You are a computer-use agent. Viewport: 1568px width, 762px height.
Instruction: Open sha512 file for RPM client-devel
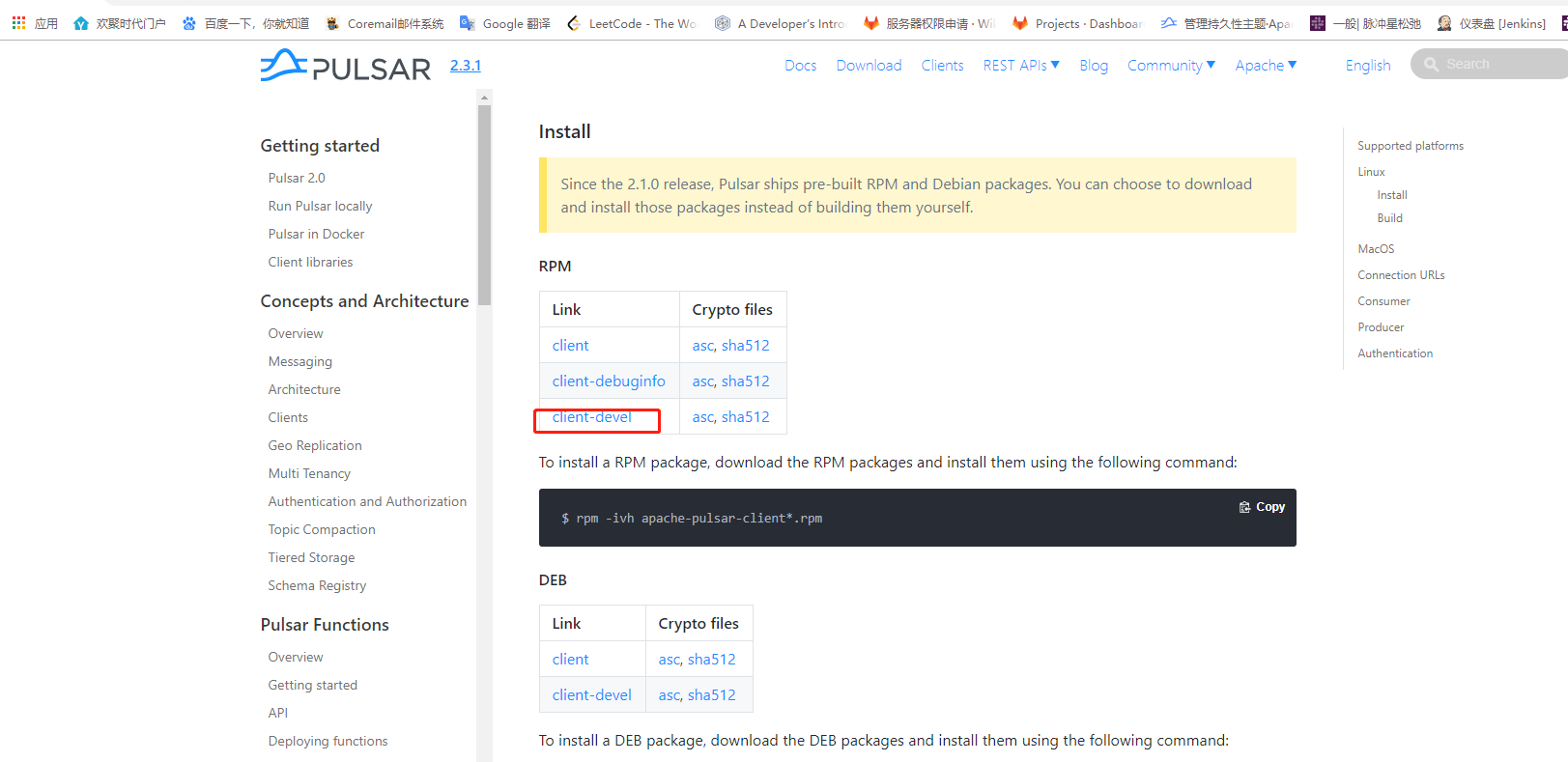pos(746,416)
